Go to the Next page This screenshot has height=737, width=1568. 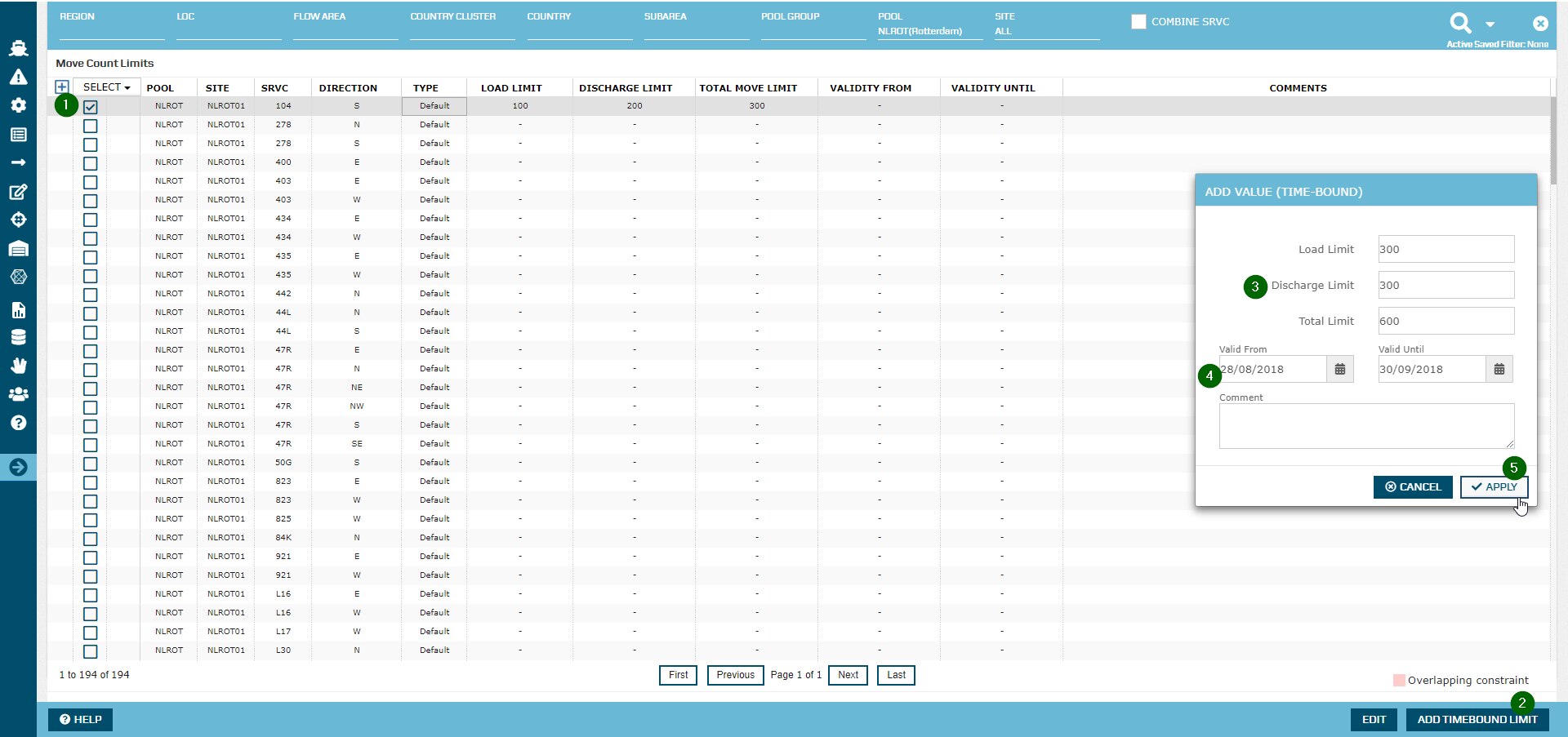(848, 675)
